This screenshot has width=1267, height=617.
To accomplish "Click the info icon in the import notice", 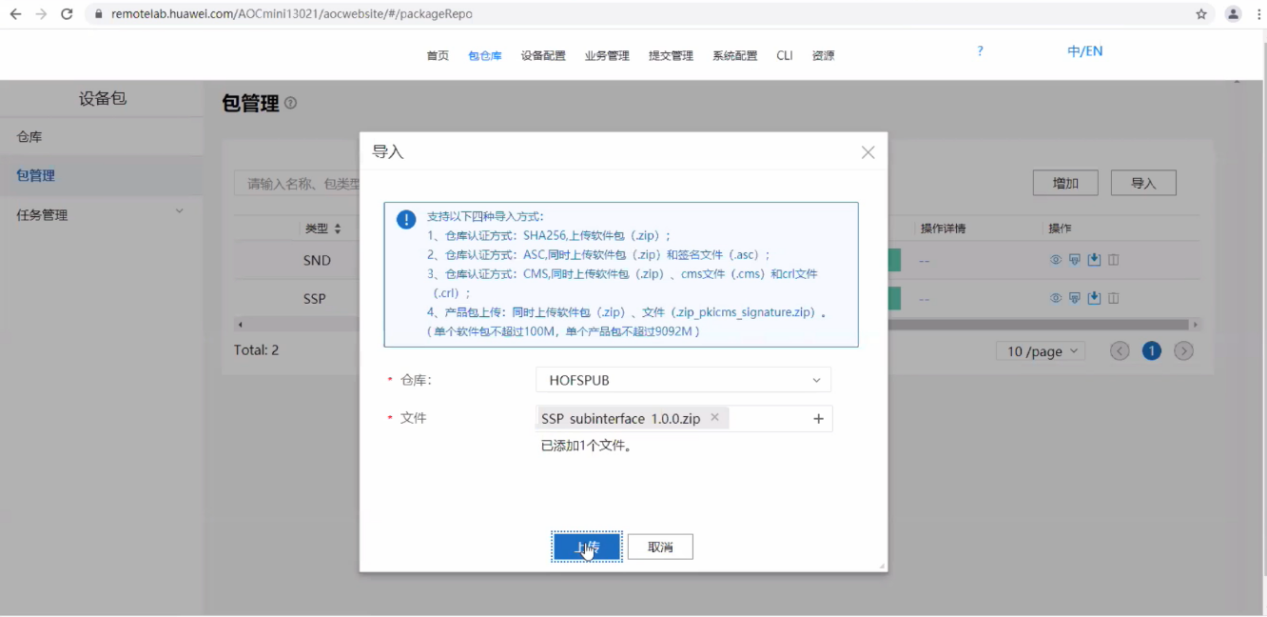I will pyautogui.click(x=406, y=220).
